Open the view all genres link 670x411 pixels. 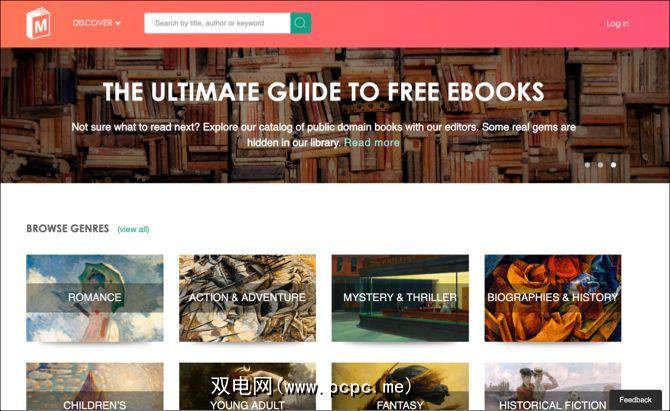[133, 229]
